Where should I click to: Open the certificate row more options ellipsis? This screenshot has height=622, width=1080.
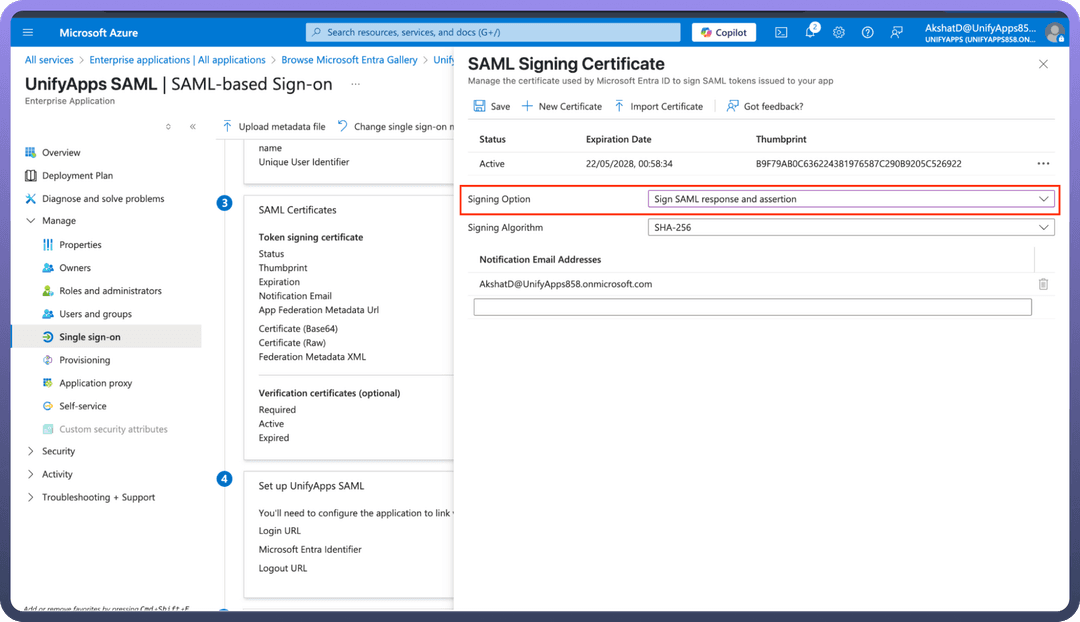click(x=1043, y=164)
